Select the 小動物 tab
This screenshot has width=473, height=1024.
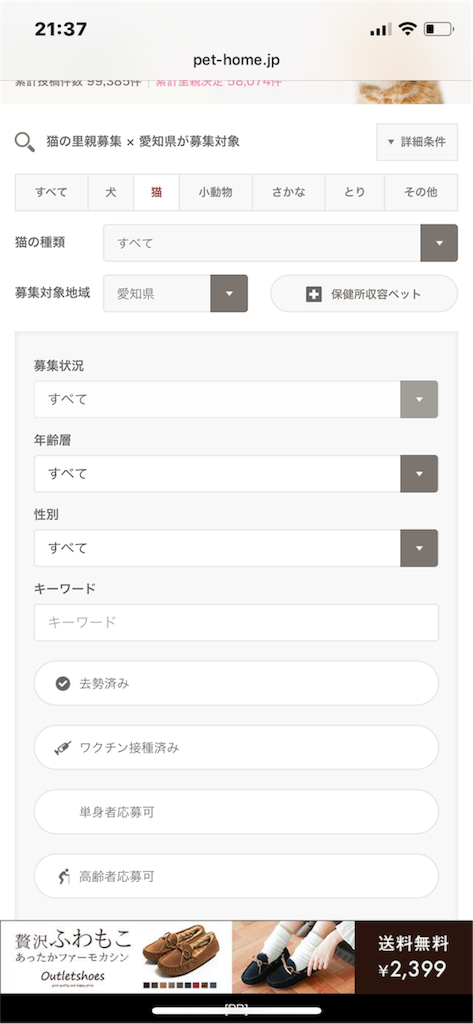coord(216,193)
